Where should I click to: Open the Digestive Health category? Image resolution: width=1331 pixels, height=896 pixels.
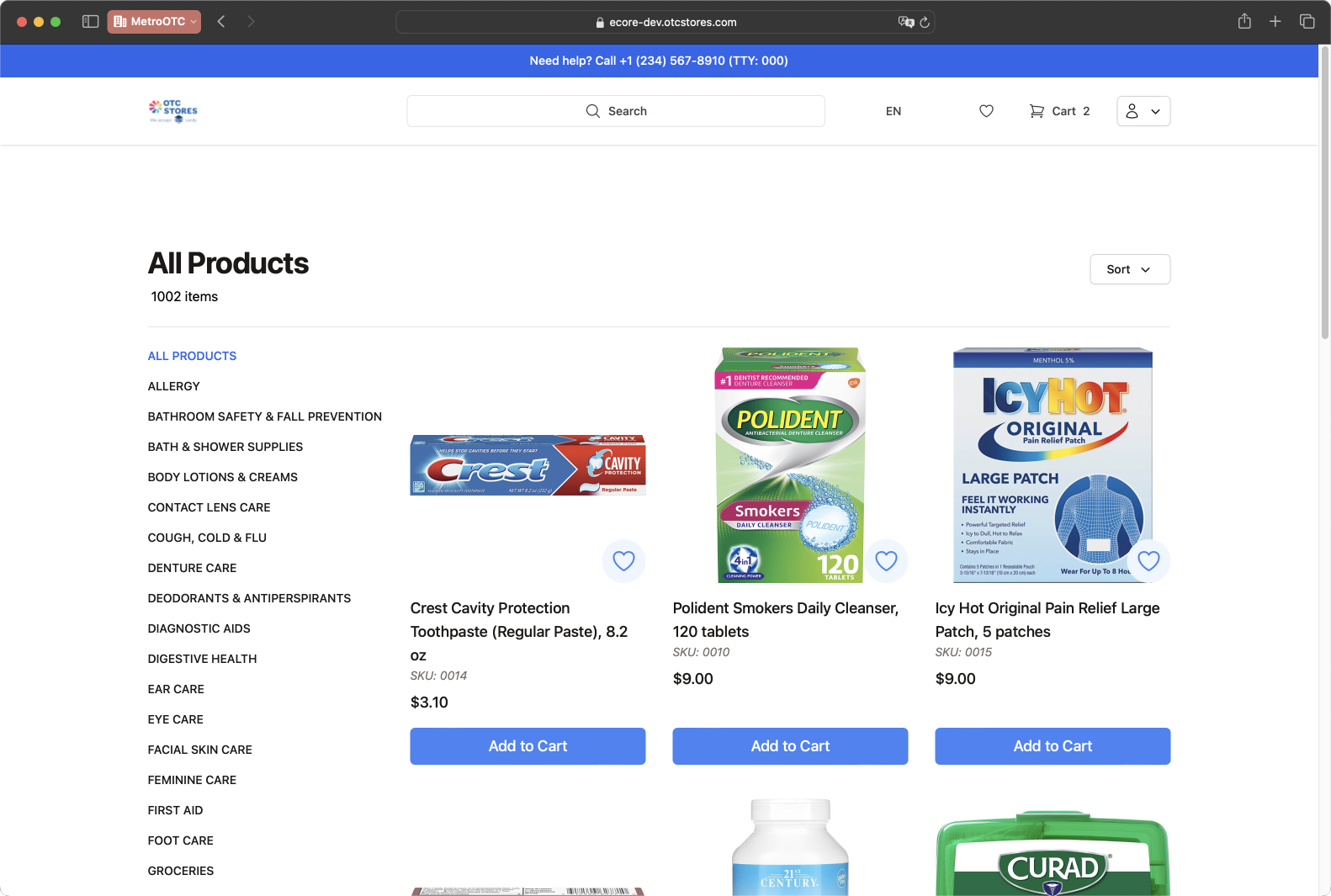click(203, 659)
